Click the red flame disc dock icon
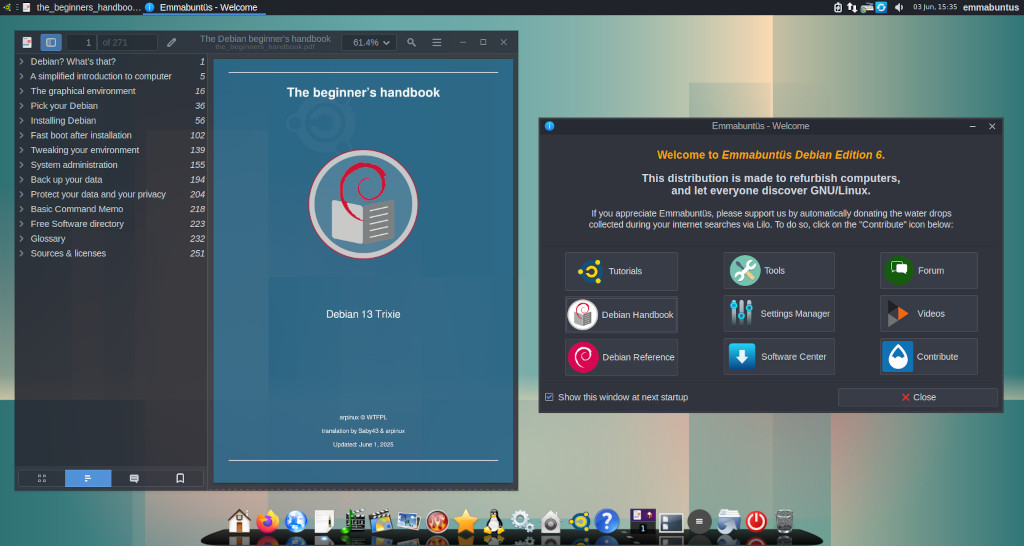The image size is (1024, 546). pos(438,521)
